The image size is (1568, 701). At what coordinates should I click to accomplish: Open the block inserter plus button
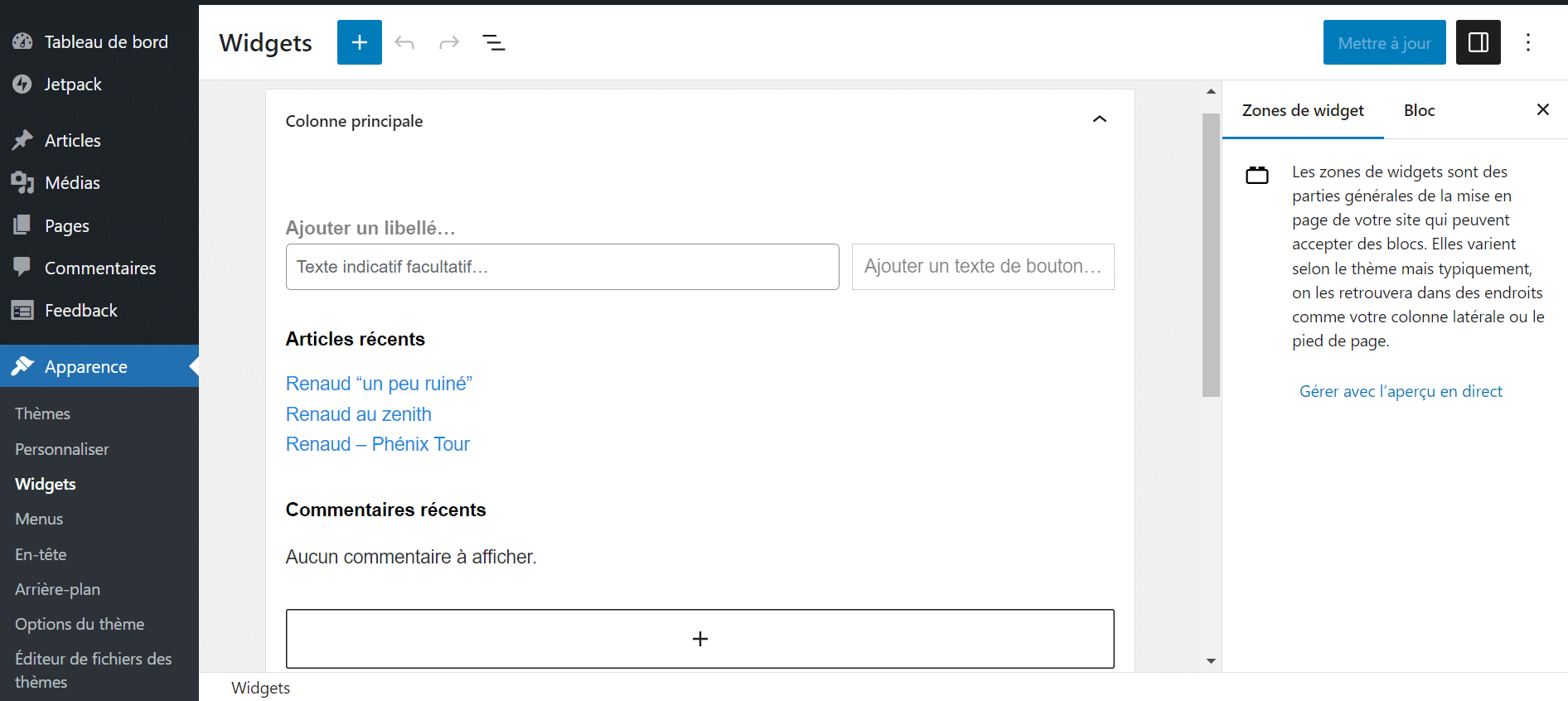click(360, 42)
